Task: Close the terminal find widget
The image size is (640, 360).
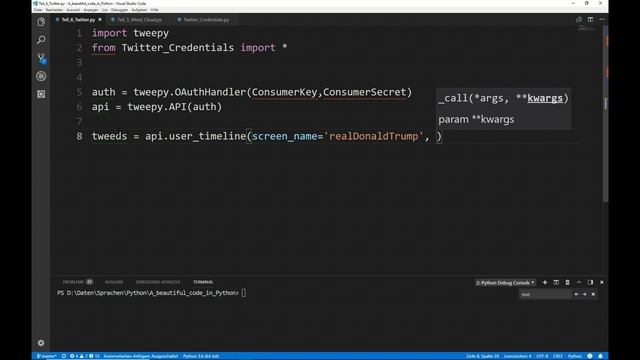Action: [593, 294]
